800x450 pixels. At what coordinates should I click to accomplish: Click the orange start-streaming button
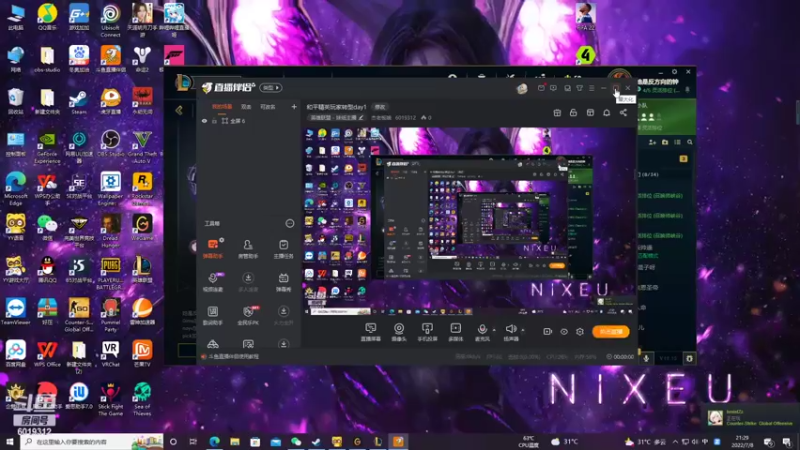611,332
